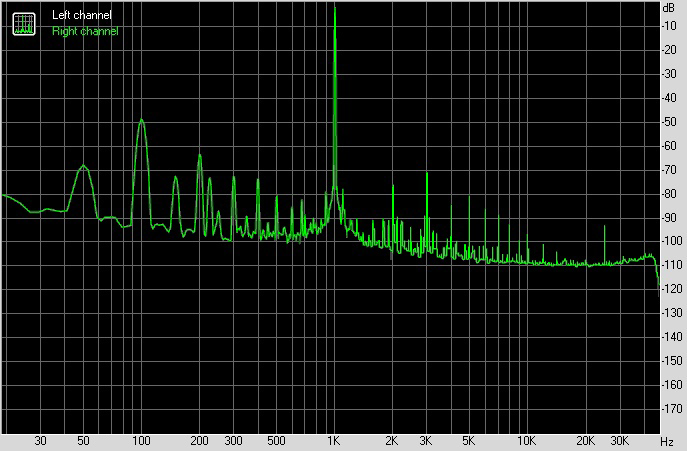687x451 pixels.
Task: Click the dB unit label
Action: pos(669,8)
